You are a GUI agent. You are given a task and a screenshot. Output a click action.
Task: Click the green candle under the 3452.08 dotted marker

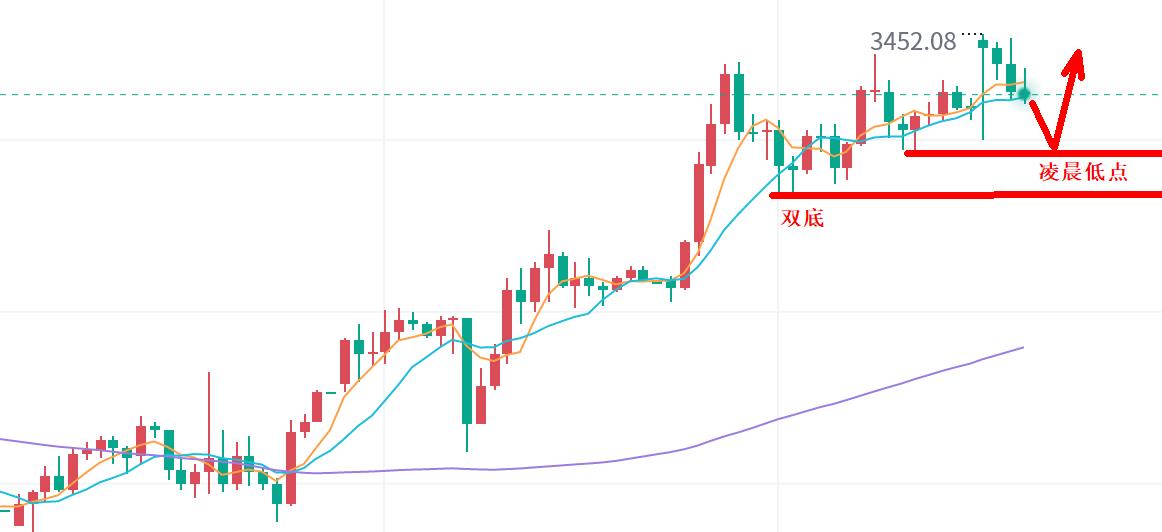click(983, 44)
